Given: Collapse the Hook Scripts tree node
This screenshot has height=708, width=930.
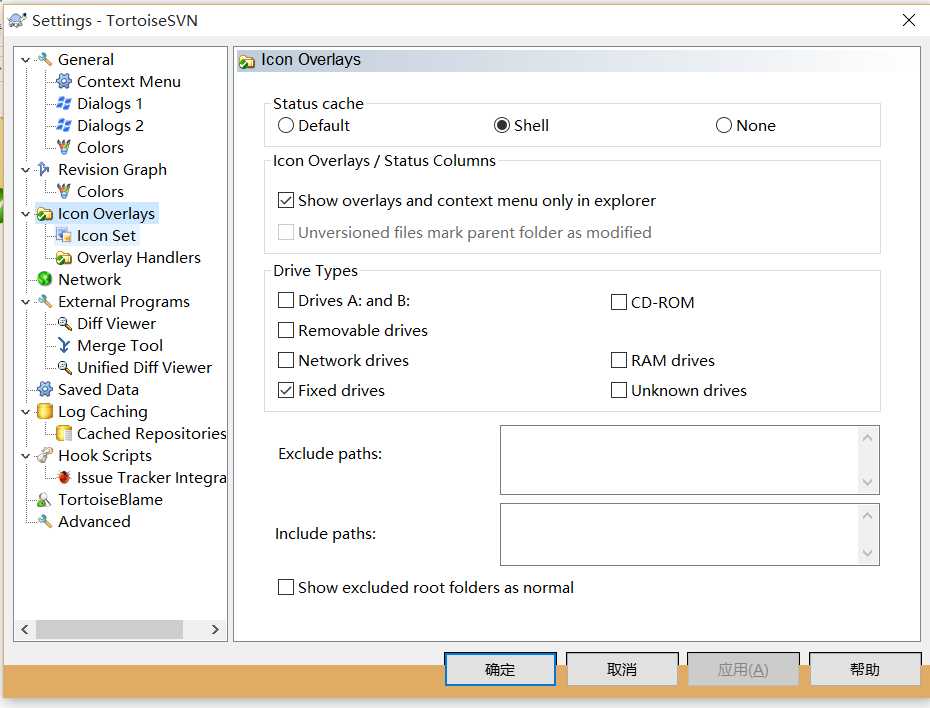Looking at the screenshot, I should point(25,456).
